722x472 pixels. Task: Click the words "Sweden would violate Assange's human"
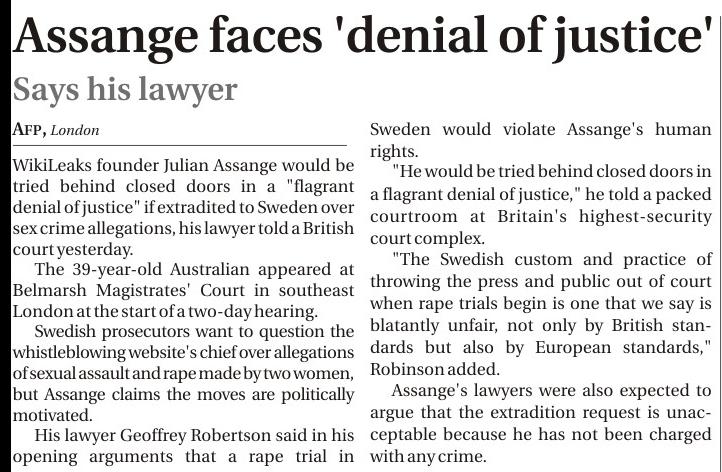point(540,130)
